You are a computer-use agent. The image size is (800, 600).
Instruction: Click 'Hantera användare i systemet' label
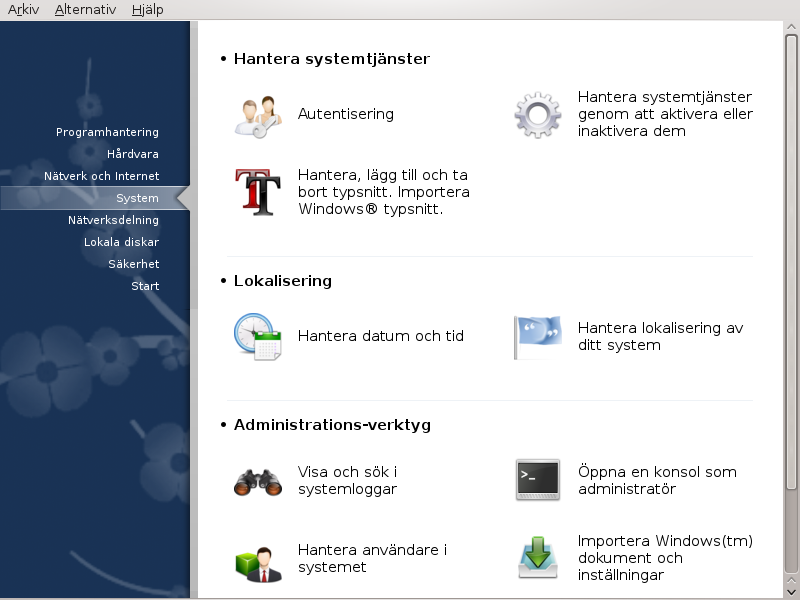click(x=372, y=558)
